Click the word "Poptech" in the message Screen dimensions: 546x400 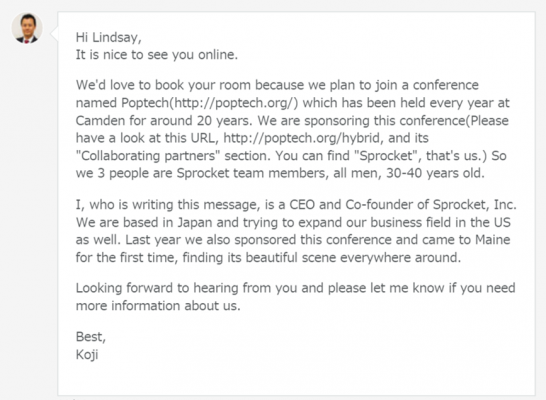click(x=145, y=103)
